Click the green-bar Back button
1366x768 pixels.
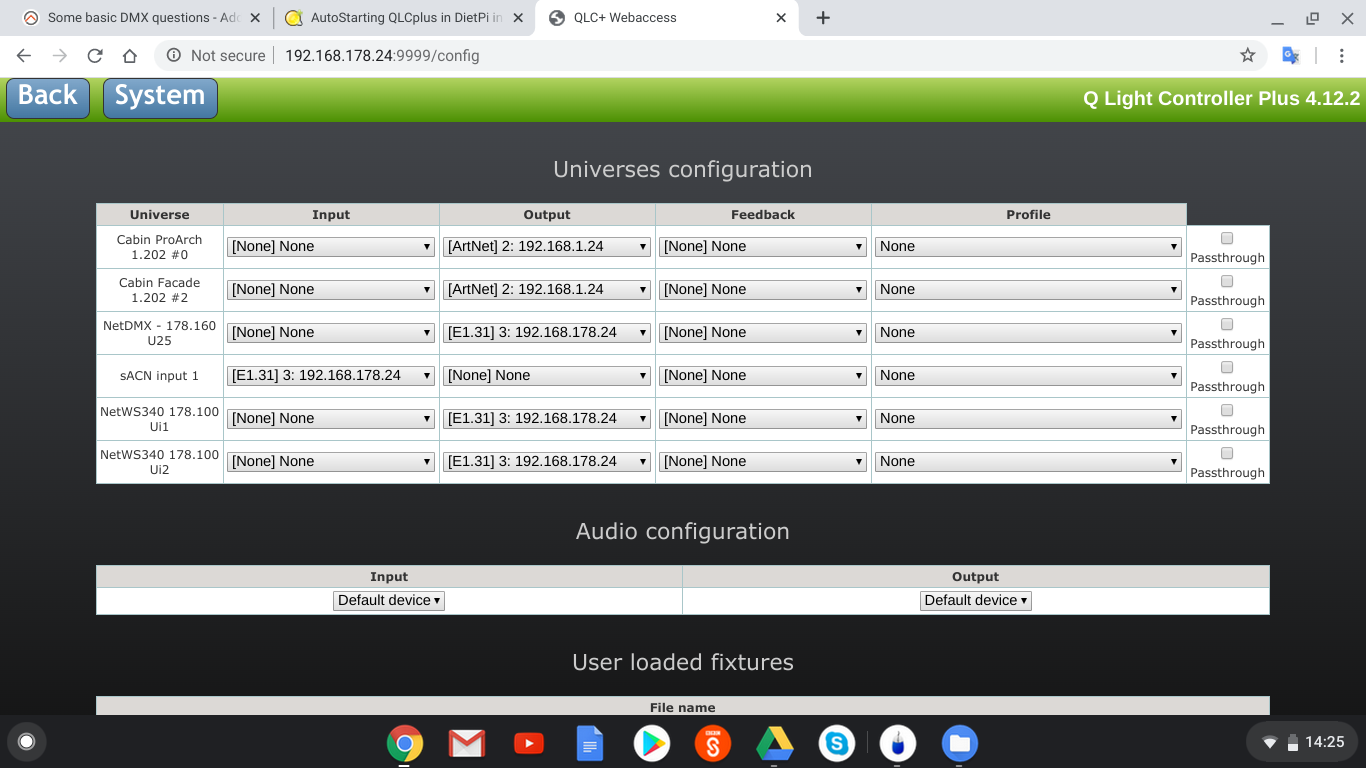[48, 98]
